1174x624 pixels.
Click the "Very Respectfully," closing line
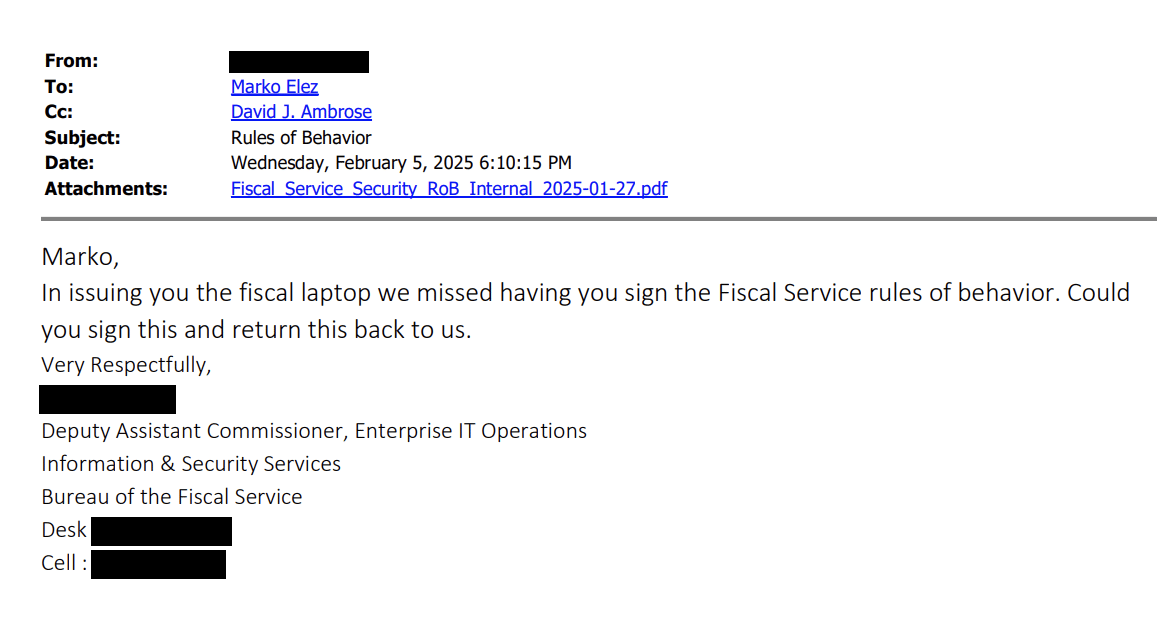(x=126, y=365)
